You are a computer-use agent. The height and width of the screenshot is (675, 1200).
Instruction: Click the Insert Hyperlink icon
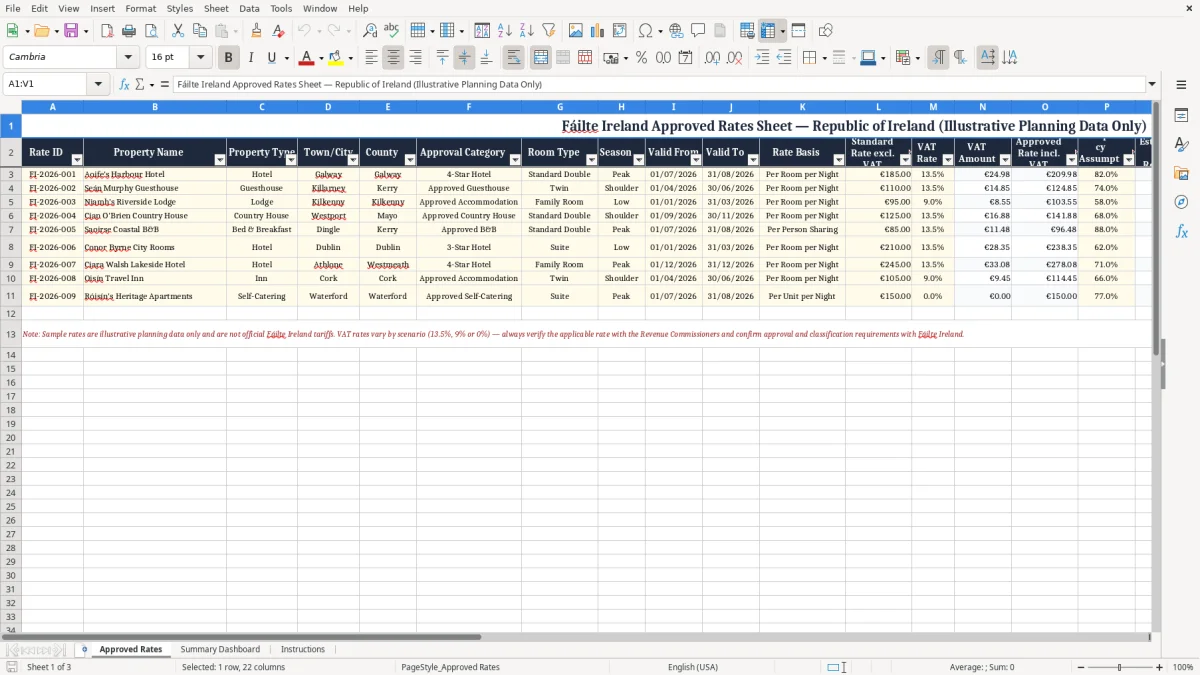(x=676, y=31)
